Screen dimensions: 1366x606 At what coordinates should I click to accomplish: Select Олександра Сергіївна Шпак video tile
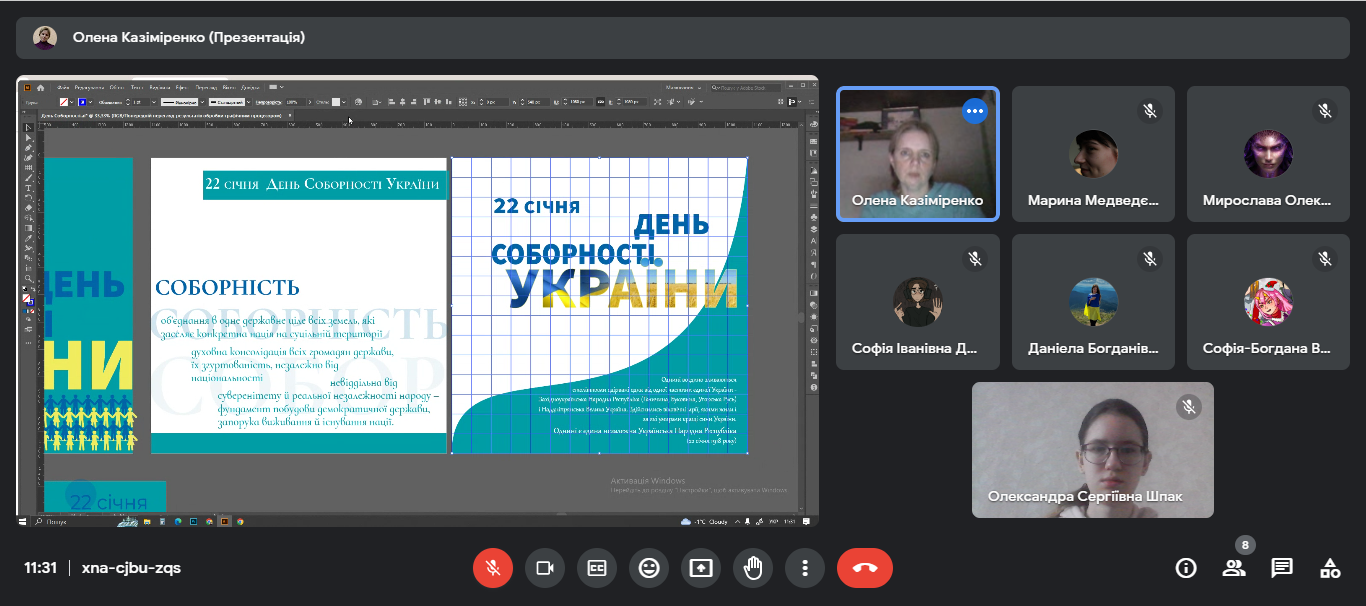[1092, 450]
